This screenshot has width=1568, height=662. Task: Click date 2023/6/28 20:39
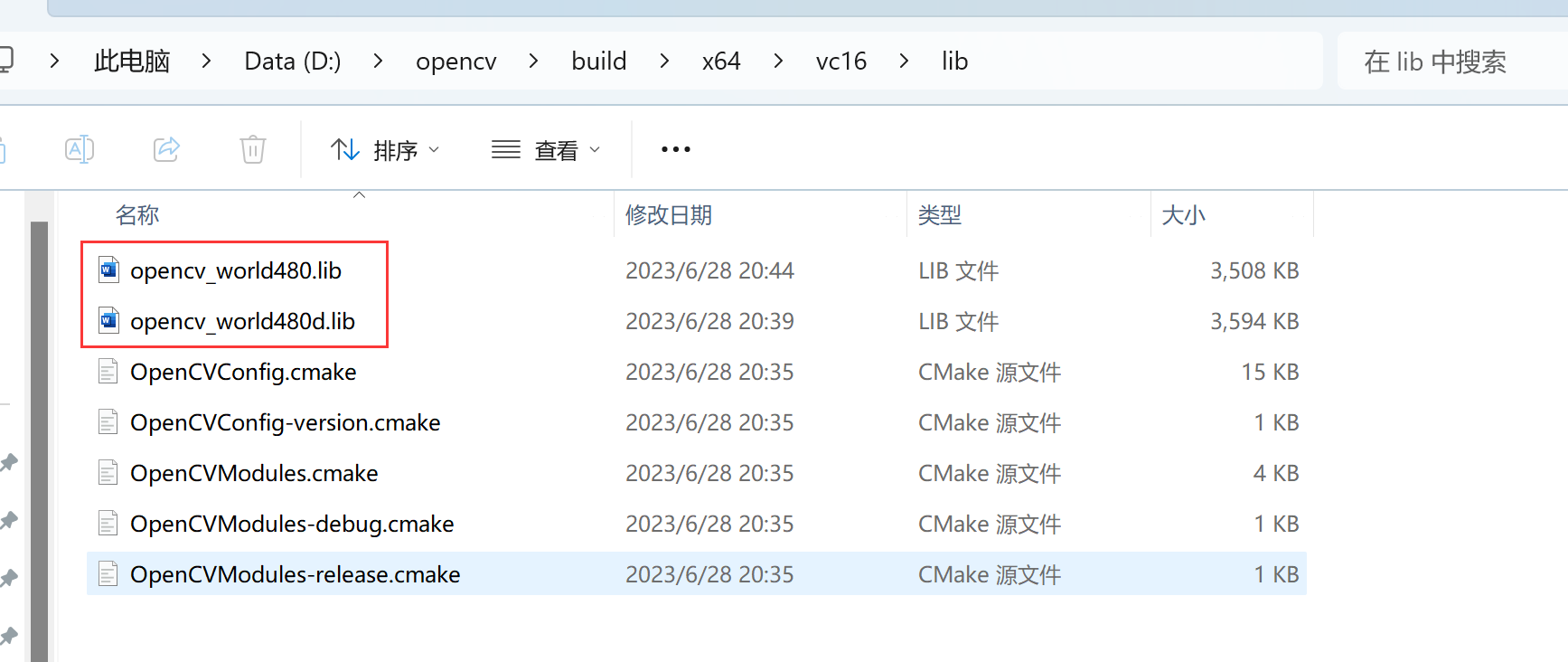tap(709, 321)
